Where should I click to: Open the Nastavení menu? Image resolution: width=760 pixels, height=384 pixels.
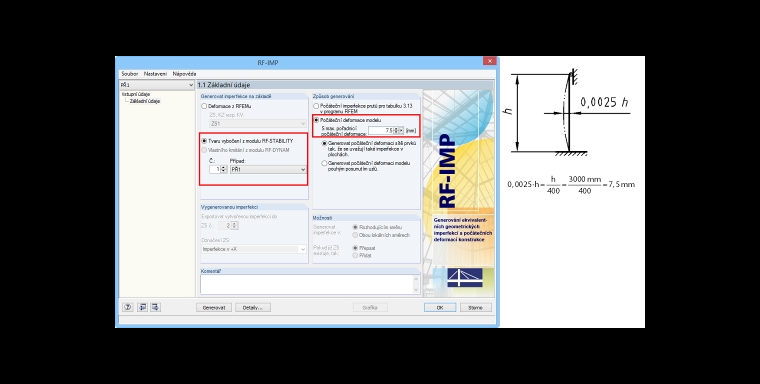pos(155,74)
